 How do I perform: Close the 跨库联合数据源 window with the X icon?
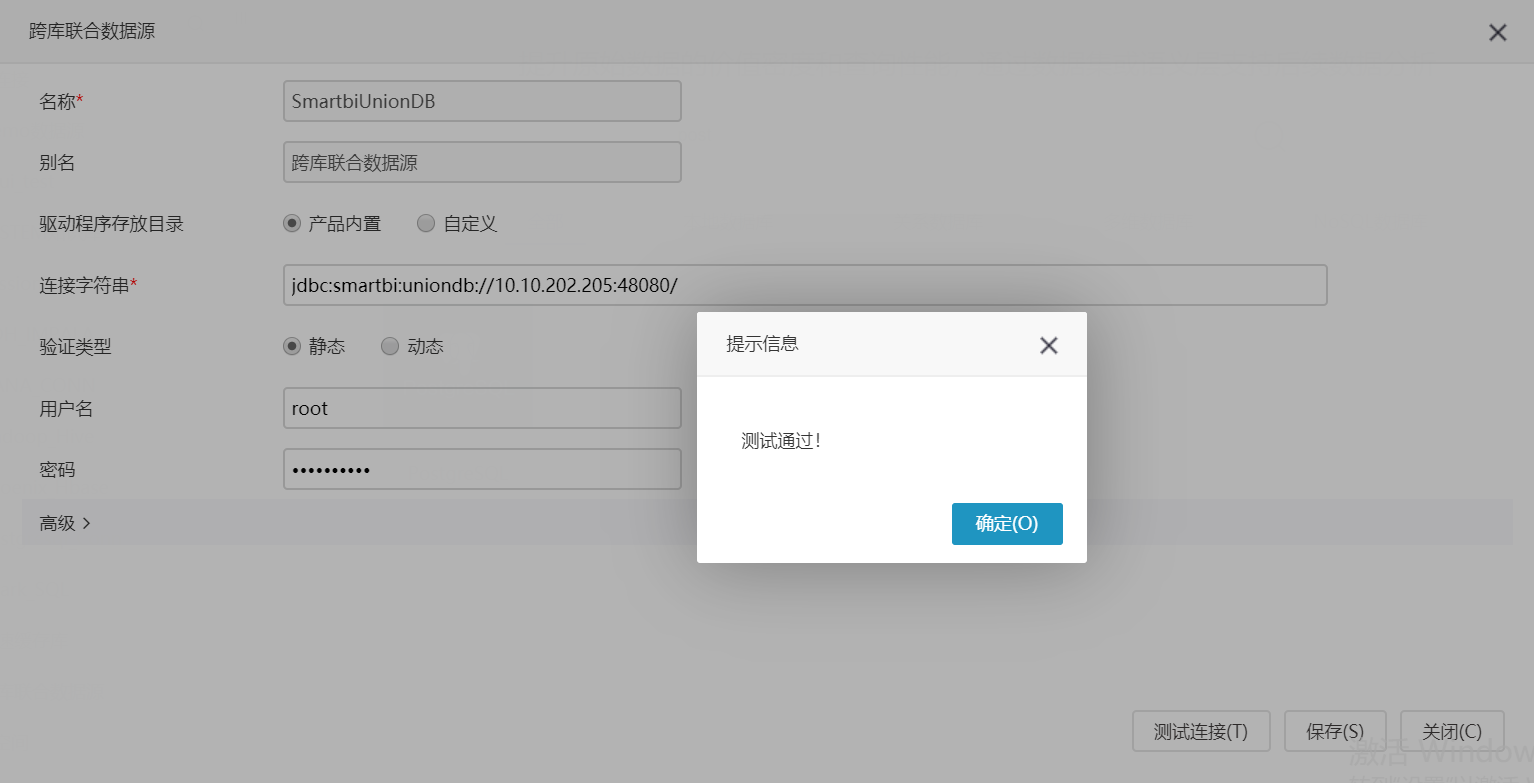pos(1497,33)
